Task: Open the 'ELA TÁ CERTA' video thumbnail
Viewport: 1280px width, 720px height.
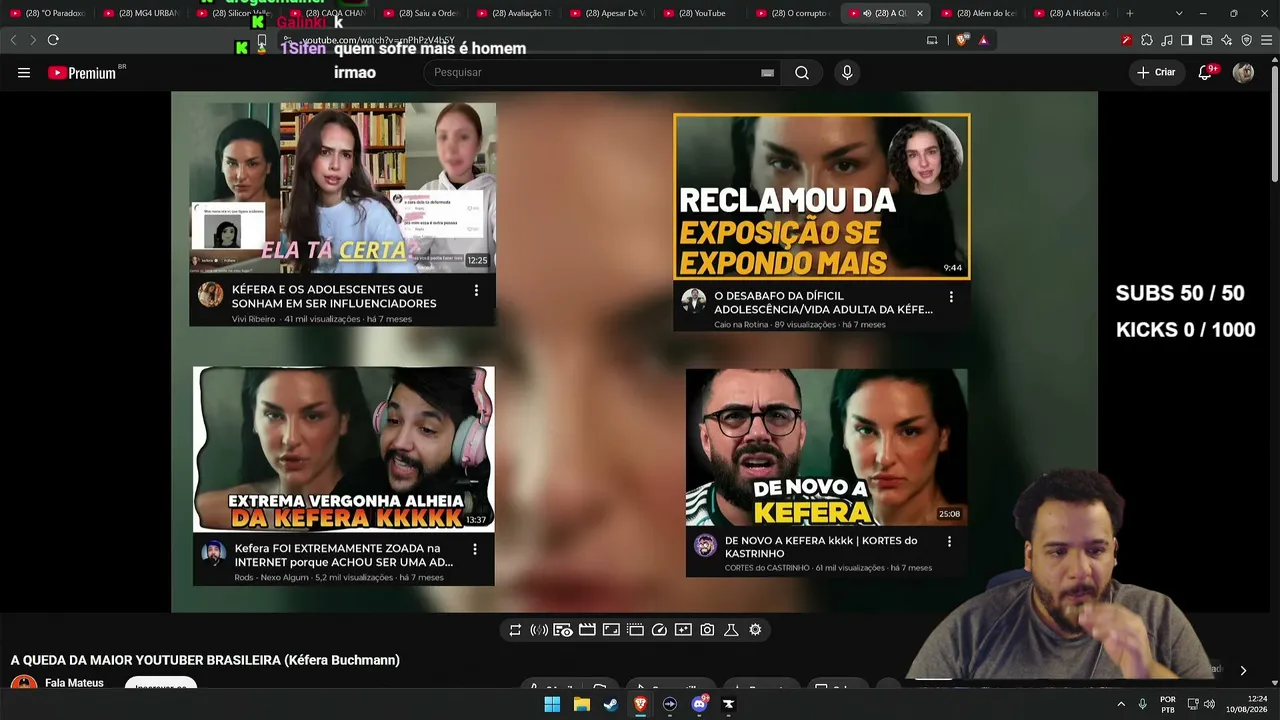Action: (343, 187)
